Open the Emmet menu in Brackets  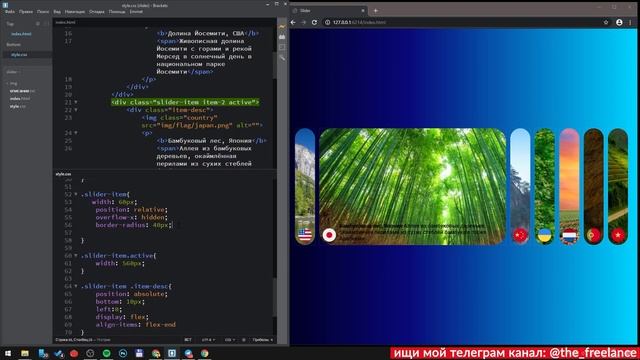pos(136,12)
